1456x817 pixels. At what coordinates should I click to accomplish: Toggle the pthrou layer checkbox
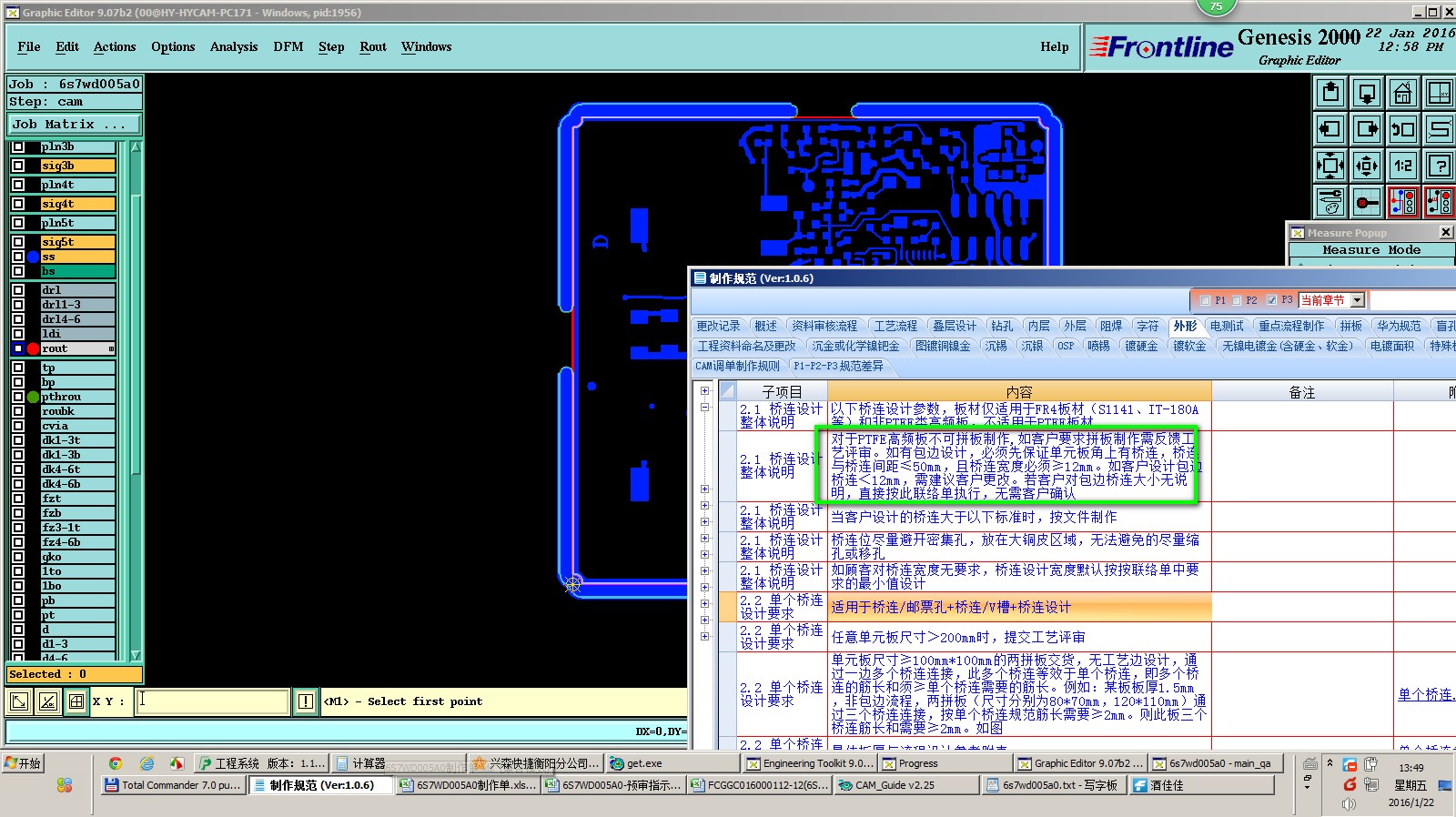pyautogui.click(x=18, y=397)
